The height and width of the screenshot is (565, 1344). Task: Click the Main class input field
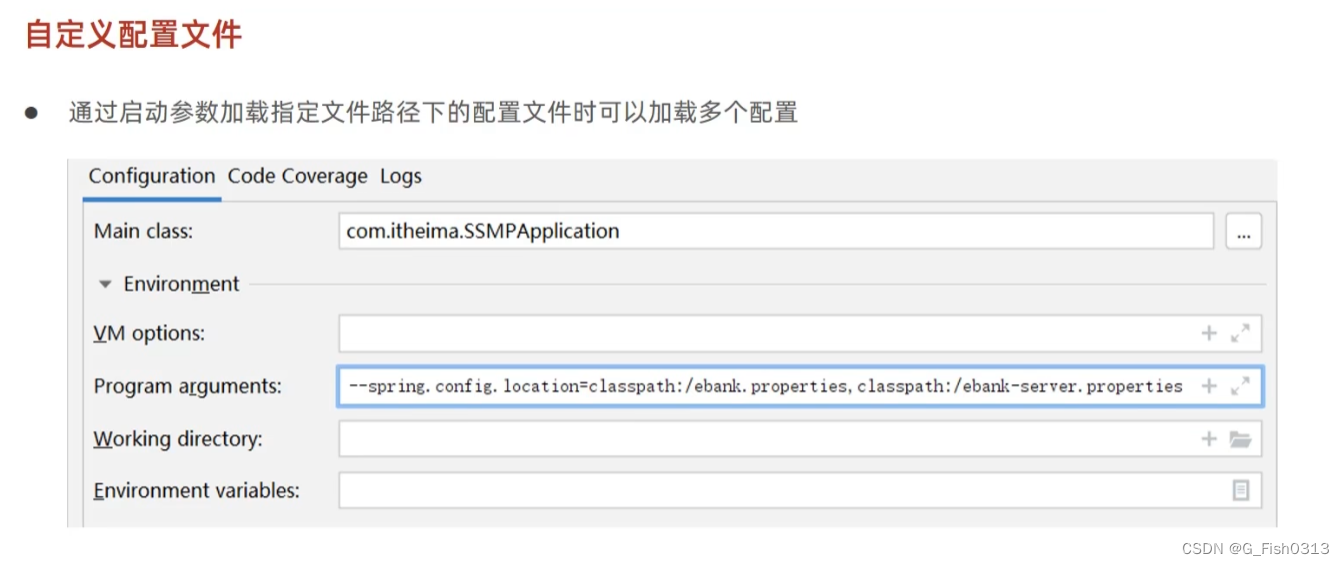click(776, 231)
